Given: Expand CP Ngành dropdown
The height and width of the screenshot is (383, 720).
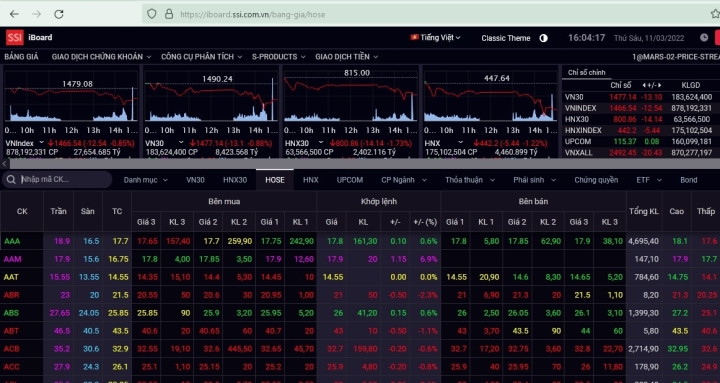Looking at the screenshot, I should (404, 180).
